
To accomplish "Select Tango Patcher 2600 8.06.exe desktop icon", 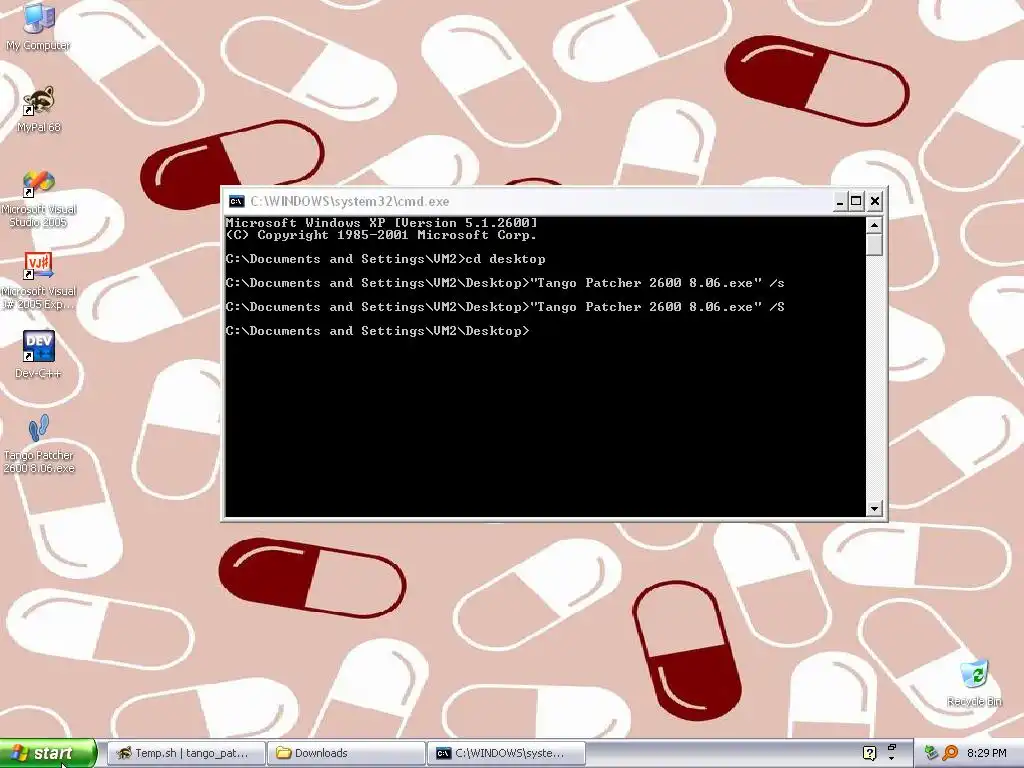I will point(39,443).
